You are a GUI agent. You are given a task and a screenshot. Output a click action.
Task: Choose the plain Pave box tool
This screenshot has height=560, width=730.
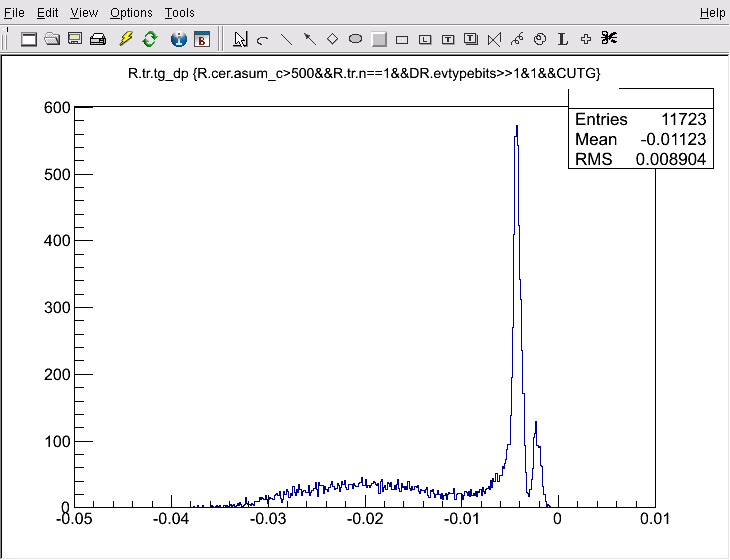click(x=402, y=40)
